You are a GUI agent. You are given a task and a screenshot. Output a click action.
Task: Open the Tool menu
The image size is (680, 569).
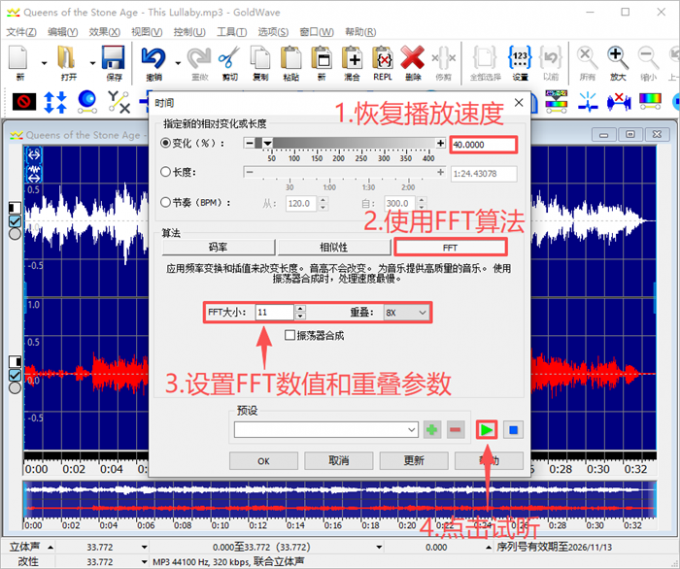[232, 32]
